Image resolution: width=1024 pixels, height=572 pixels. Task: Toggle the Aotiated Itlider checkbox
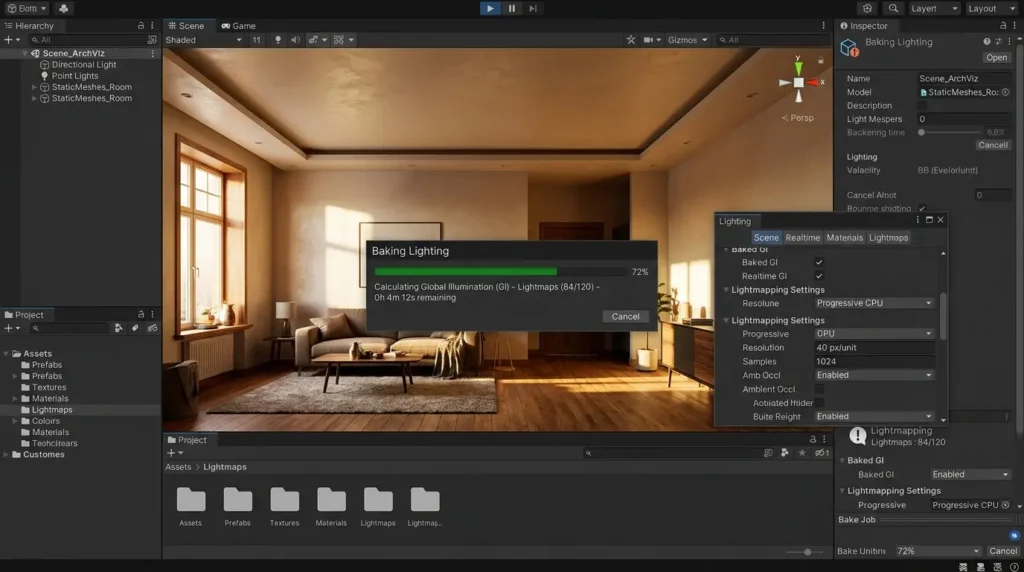(x=819, y=403)
